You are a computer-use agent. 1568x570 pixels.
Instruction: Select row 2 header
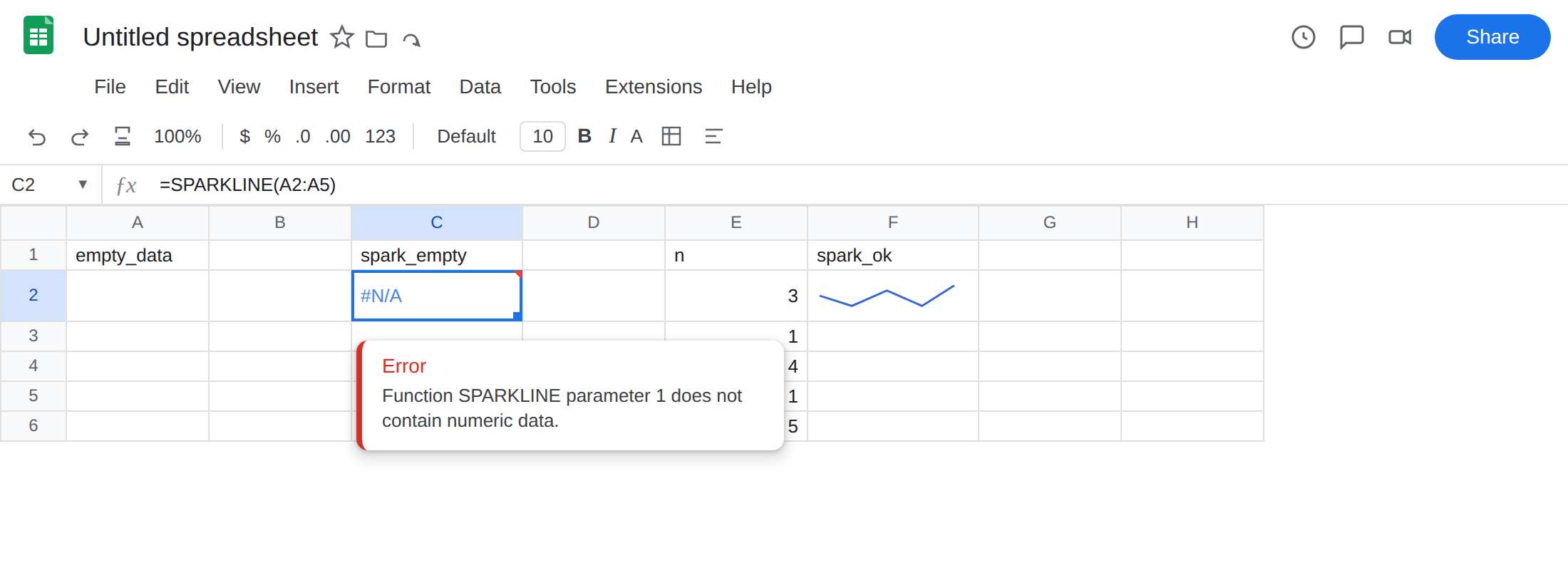point(33,295)
